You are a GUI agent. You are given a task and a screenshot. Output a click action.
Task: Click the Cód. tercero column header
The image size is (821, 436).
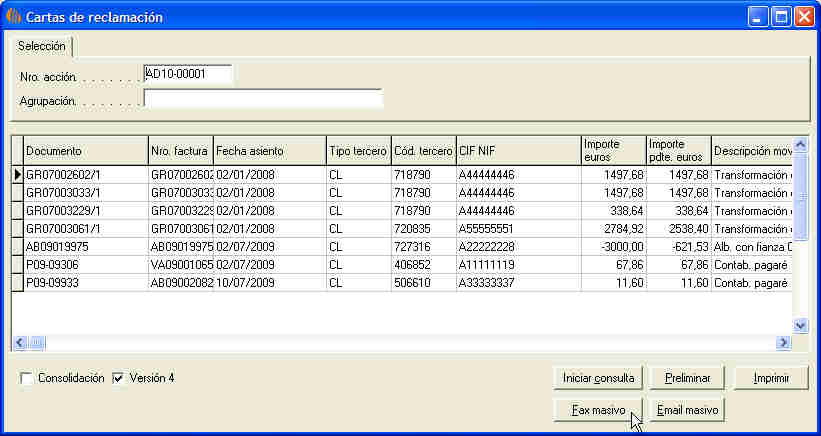point(424,151)
